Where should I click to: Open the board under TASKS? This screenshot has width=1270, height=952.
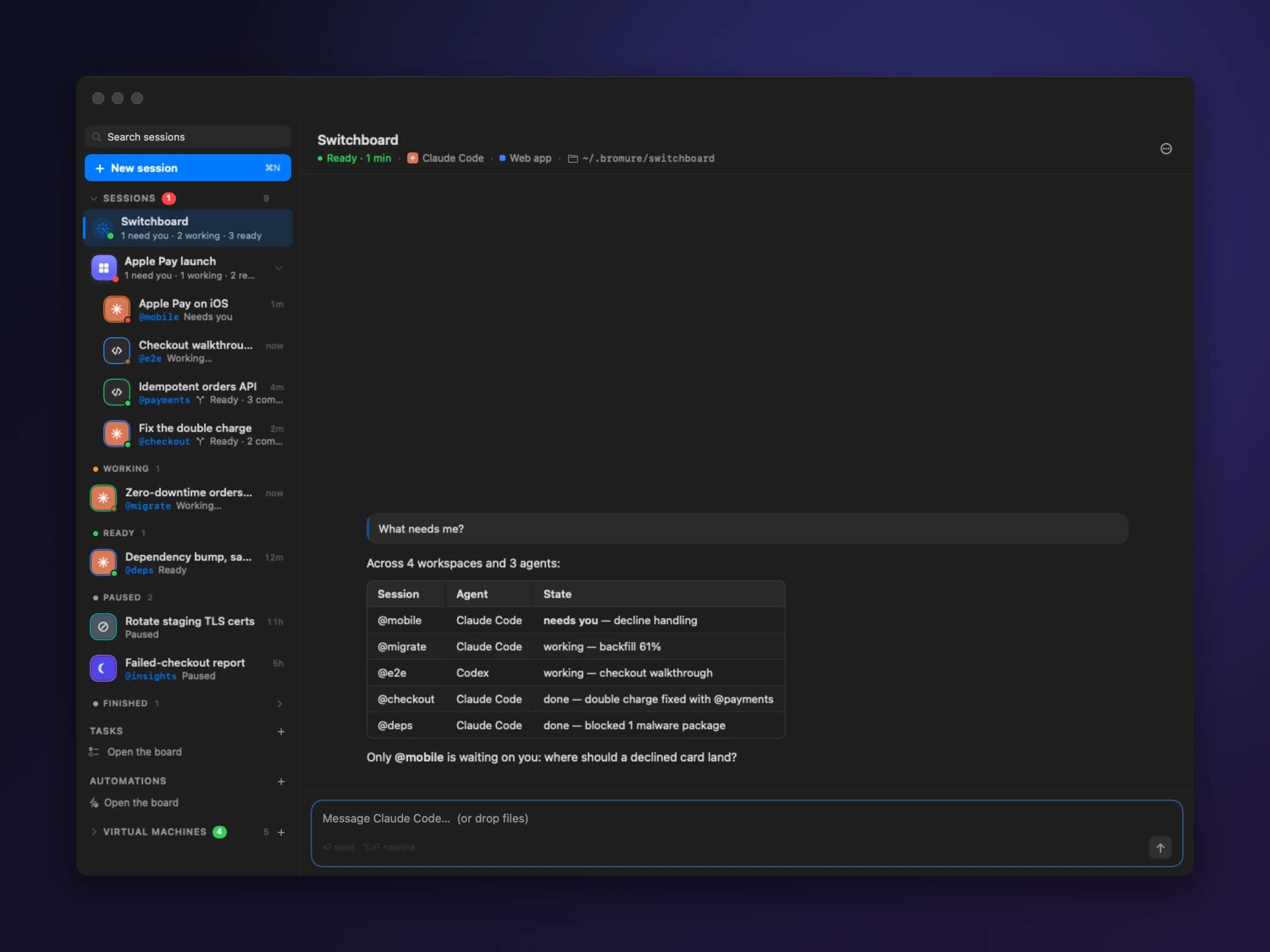(144, 752)
